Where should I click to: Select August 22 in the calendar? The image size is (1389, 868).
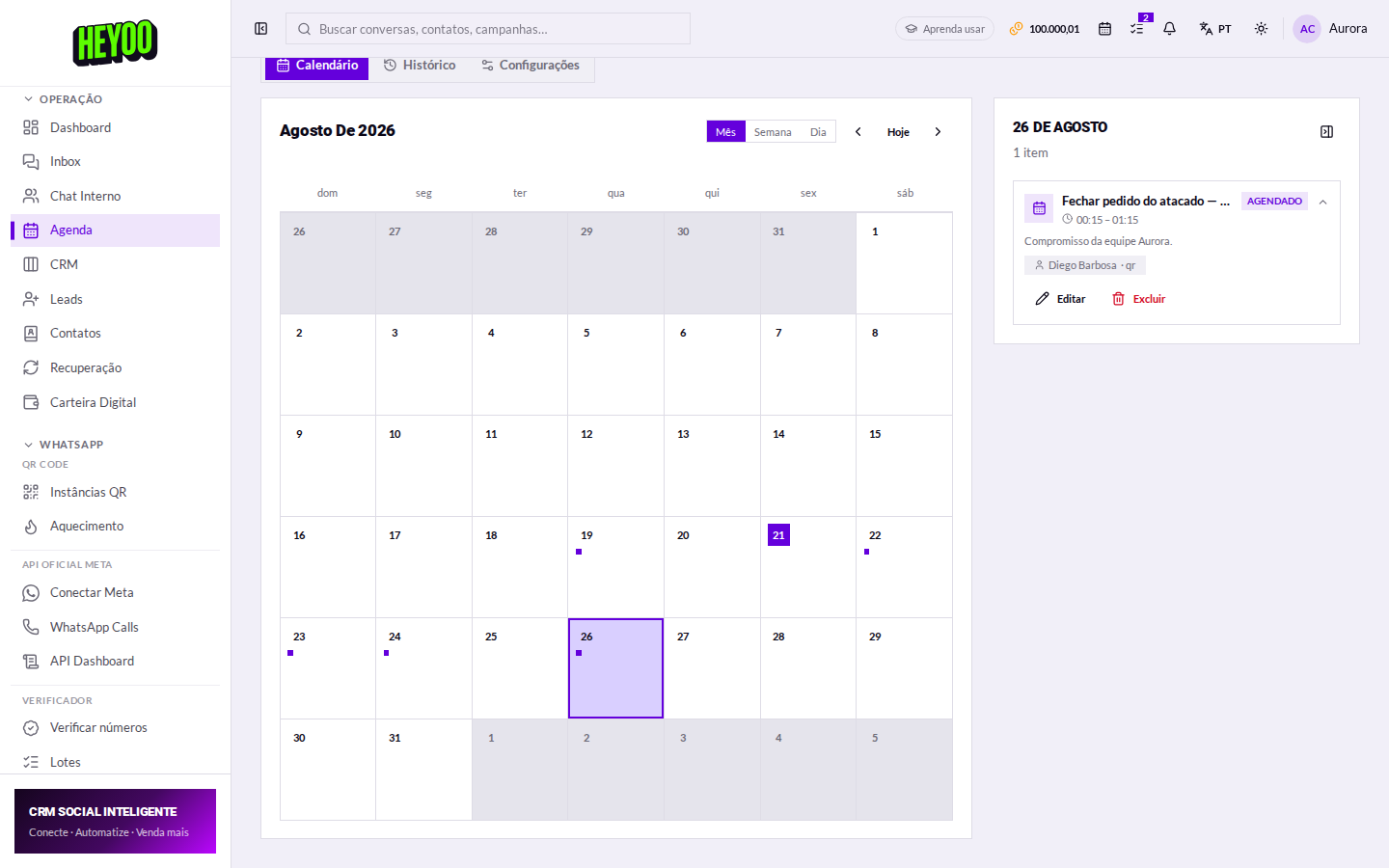click(x=905, y=567)
